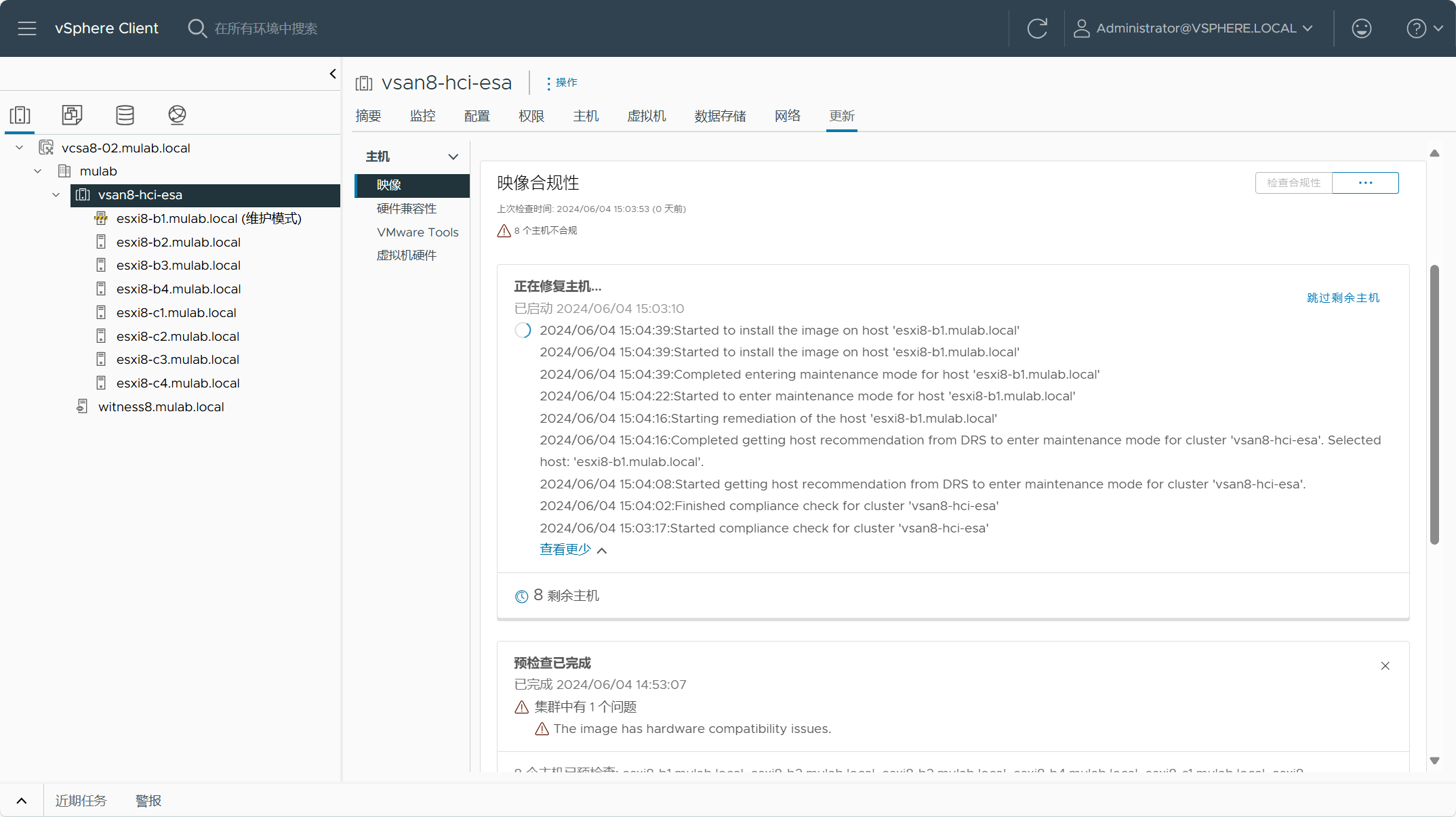Image resolution: width=1456 pixels, height=817 pixels.
Task: Select esxi8-c2.mulab.local in tree
Action: tap(178, 337)
